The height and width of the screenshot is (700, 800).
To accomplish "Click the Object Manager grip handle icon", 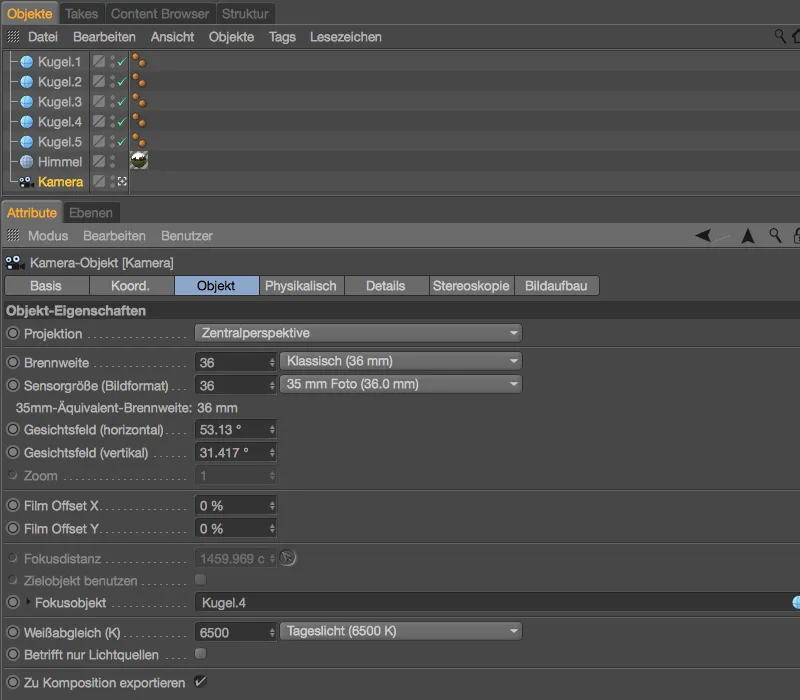I will (13, 36).
